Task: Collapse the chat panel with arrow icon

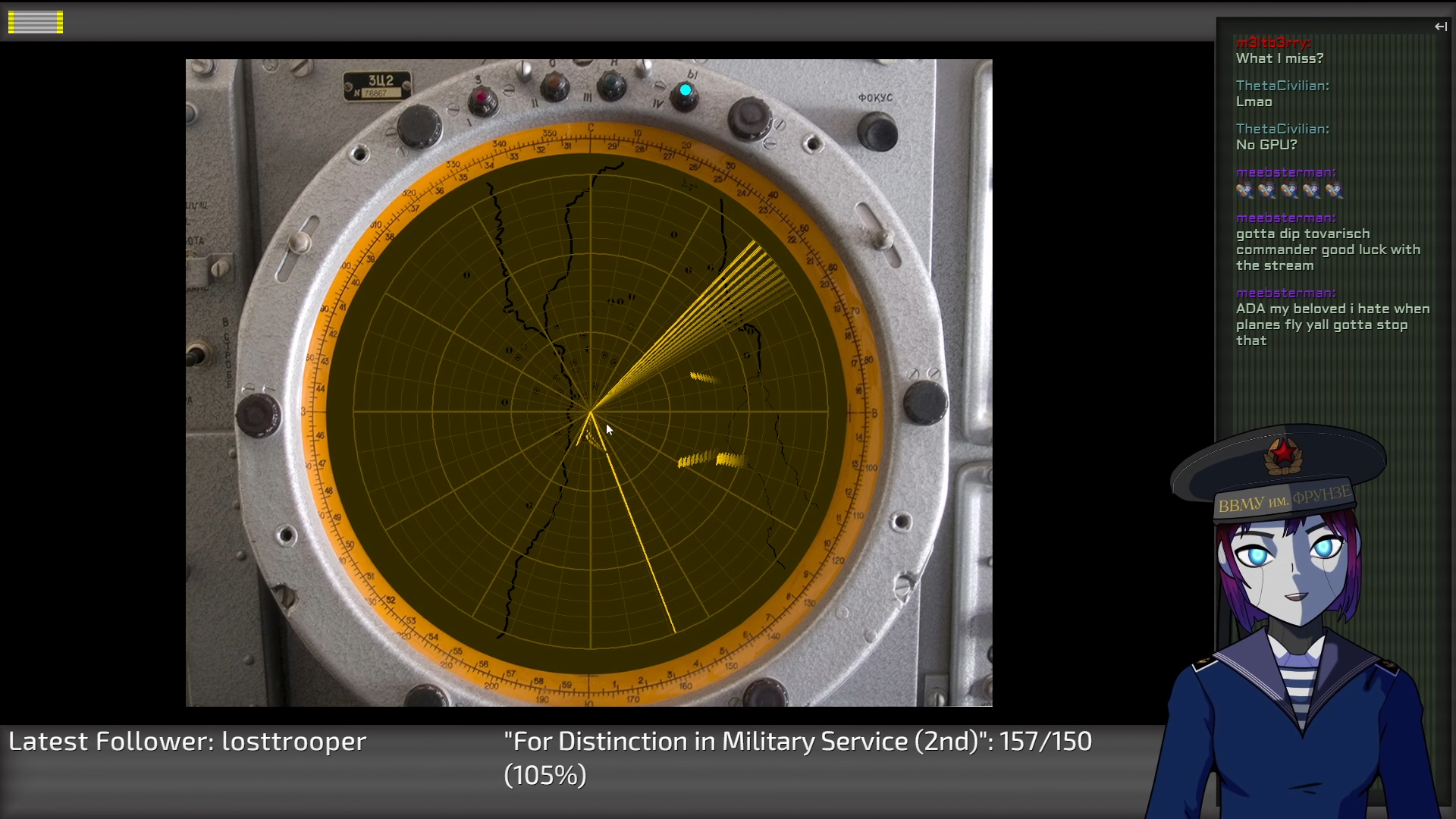Action: (x=1440, y=27)
